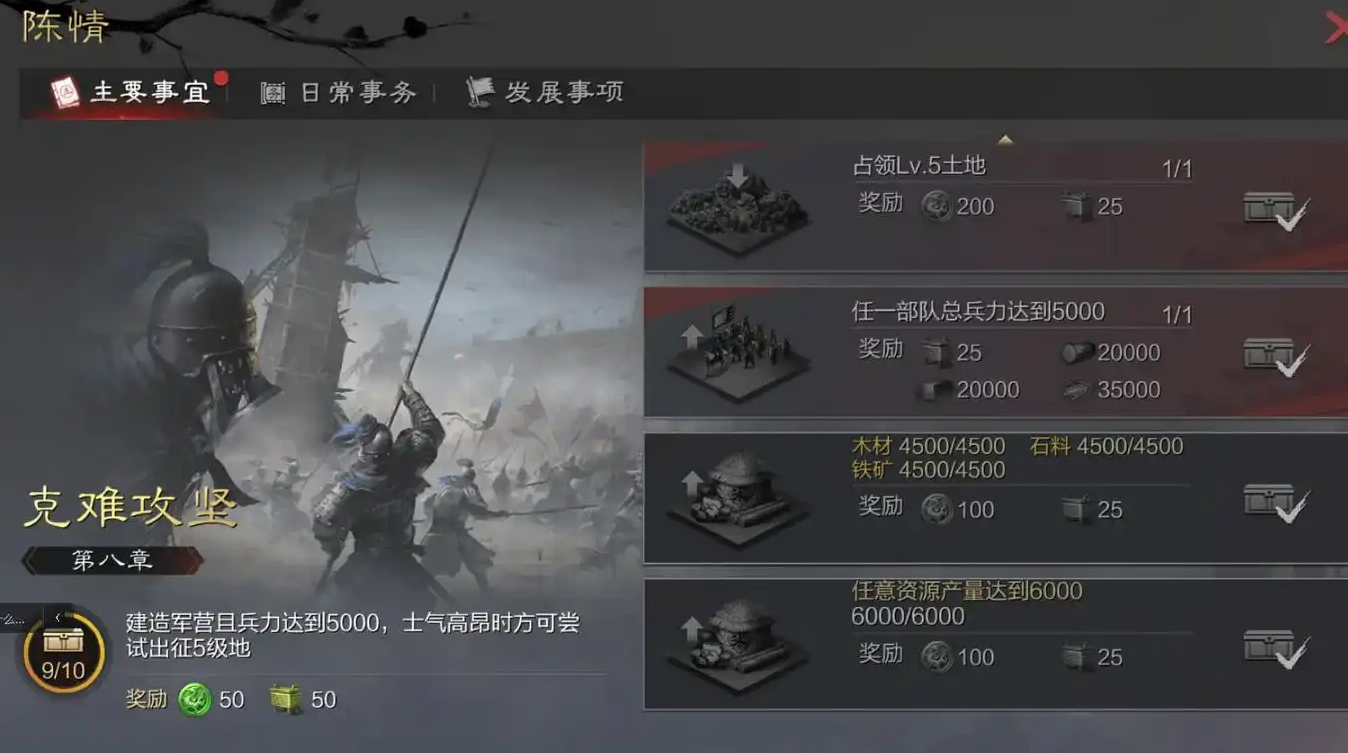The image size is (1348, 753).
Task: Claim chest for 任意资源产量达到6000 task
Action: point(1277,650)
